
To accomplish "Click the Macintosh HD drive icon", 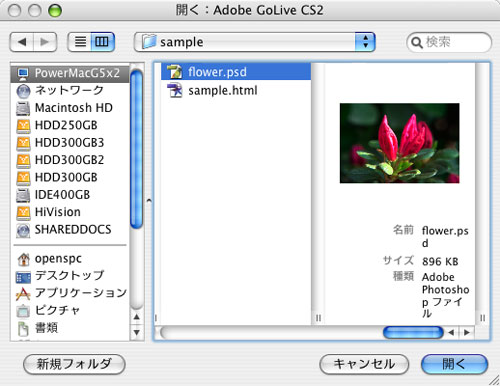I will (x=23, y=108).
